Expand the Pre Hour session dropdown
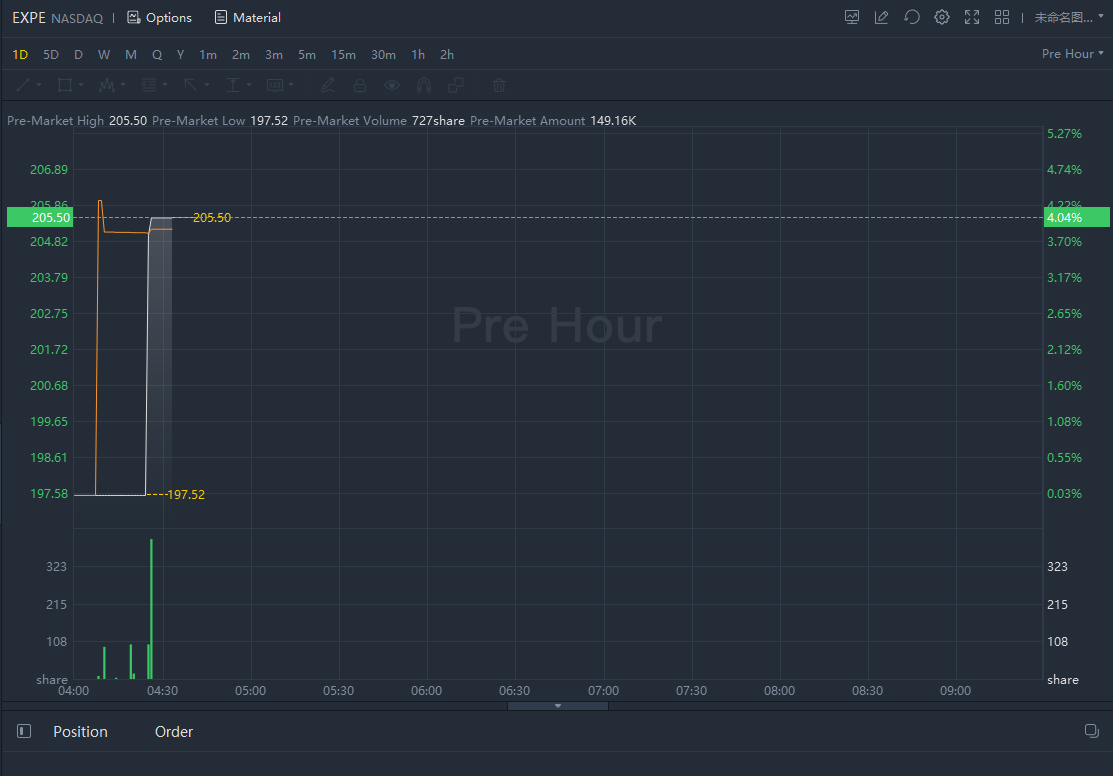1113x776 pixels. click(x=1072, y=54)
